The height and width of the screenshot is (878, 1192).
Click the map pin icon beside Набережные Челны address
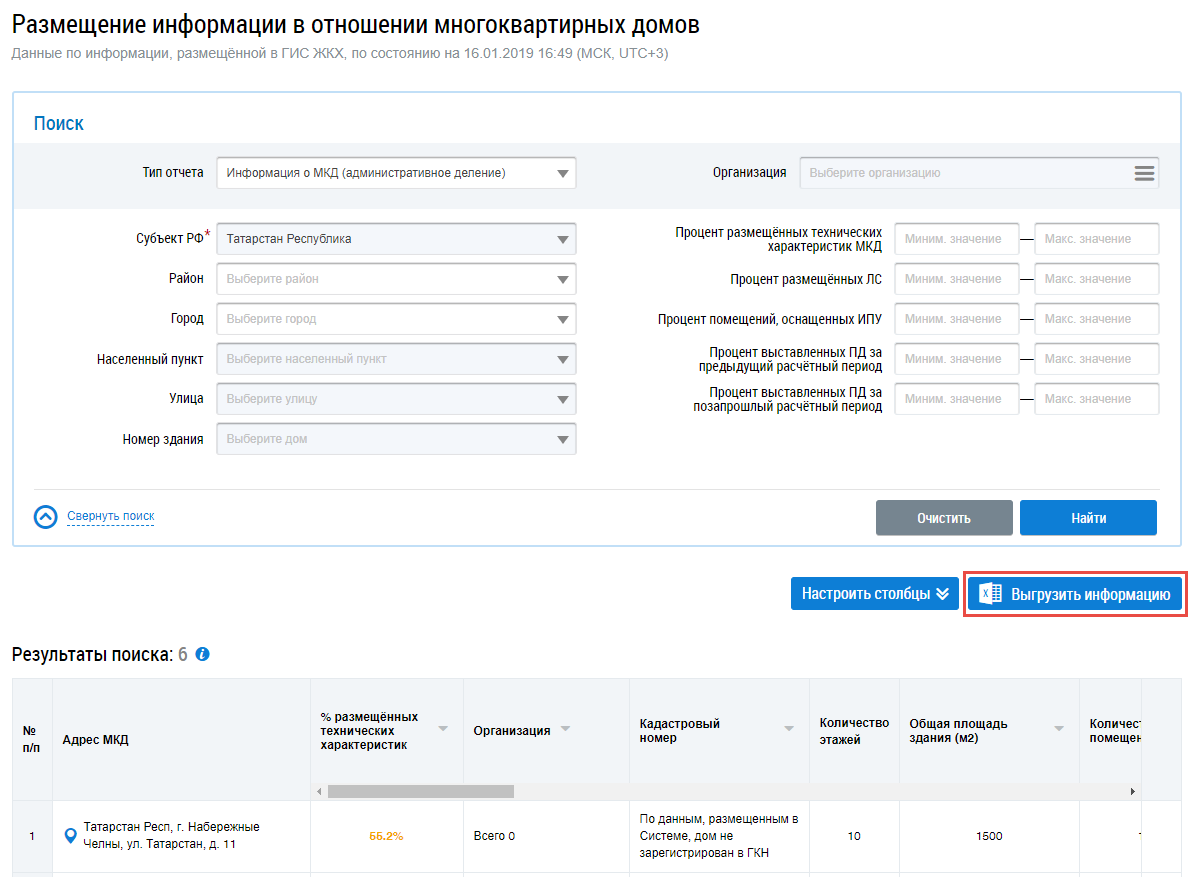pyautogui.click(x=69, y=835)
